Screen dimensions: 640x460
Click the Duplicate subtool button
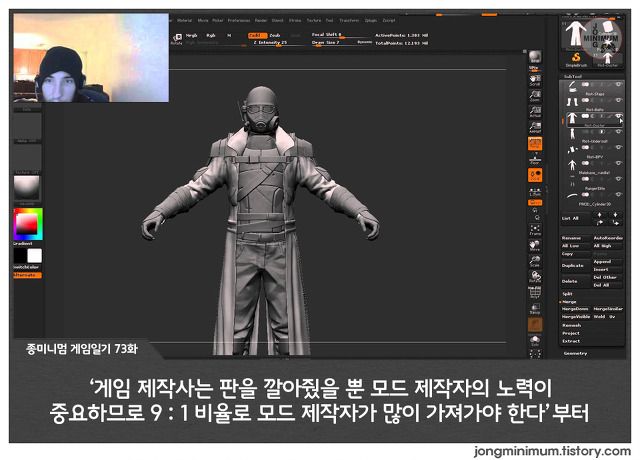576,266
